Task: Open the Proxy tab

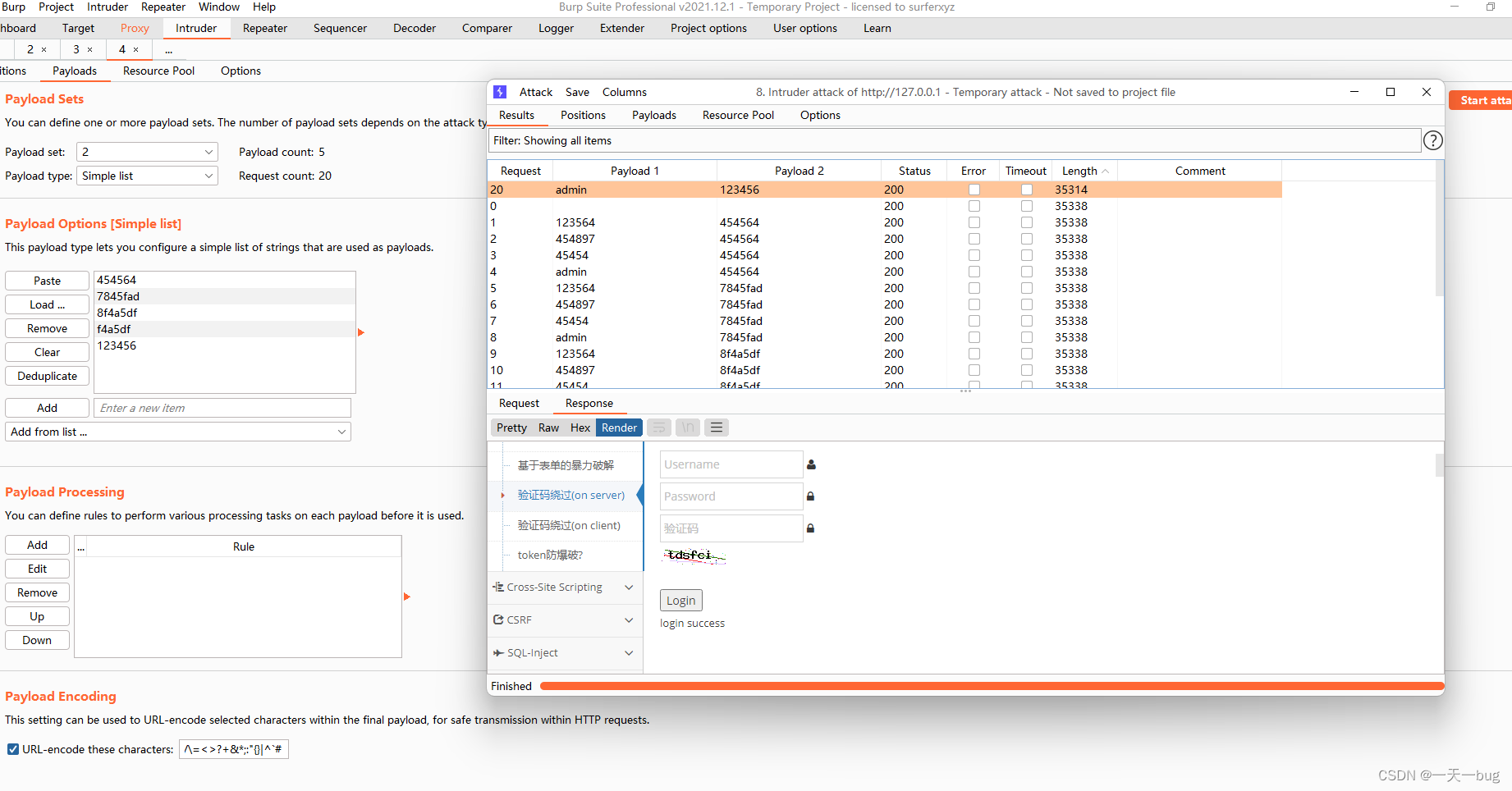Action: 135,28
